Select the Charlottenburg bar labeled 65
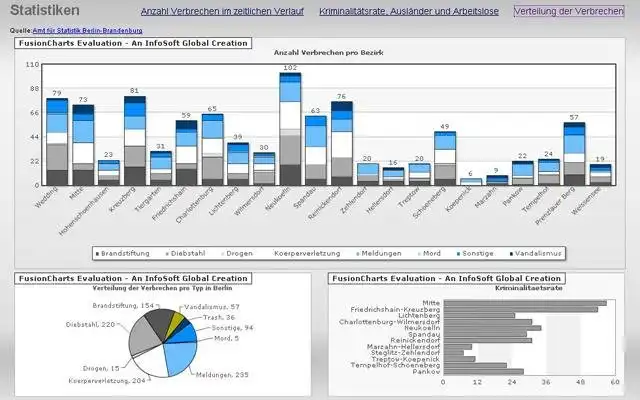This screenshot has height=400, width=640. click(x=213, y=150)
